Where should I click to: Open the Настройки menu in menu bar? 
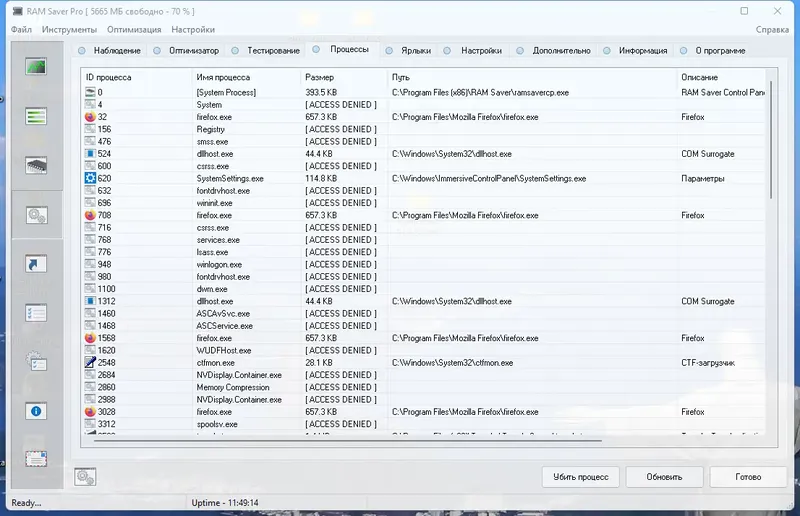pyautogui.click(x=193, y=30)
